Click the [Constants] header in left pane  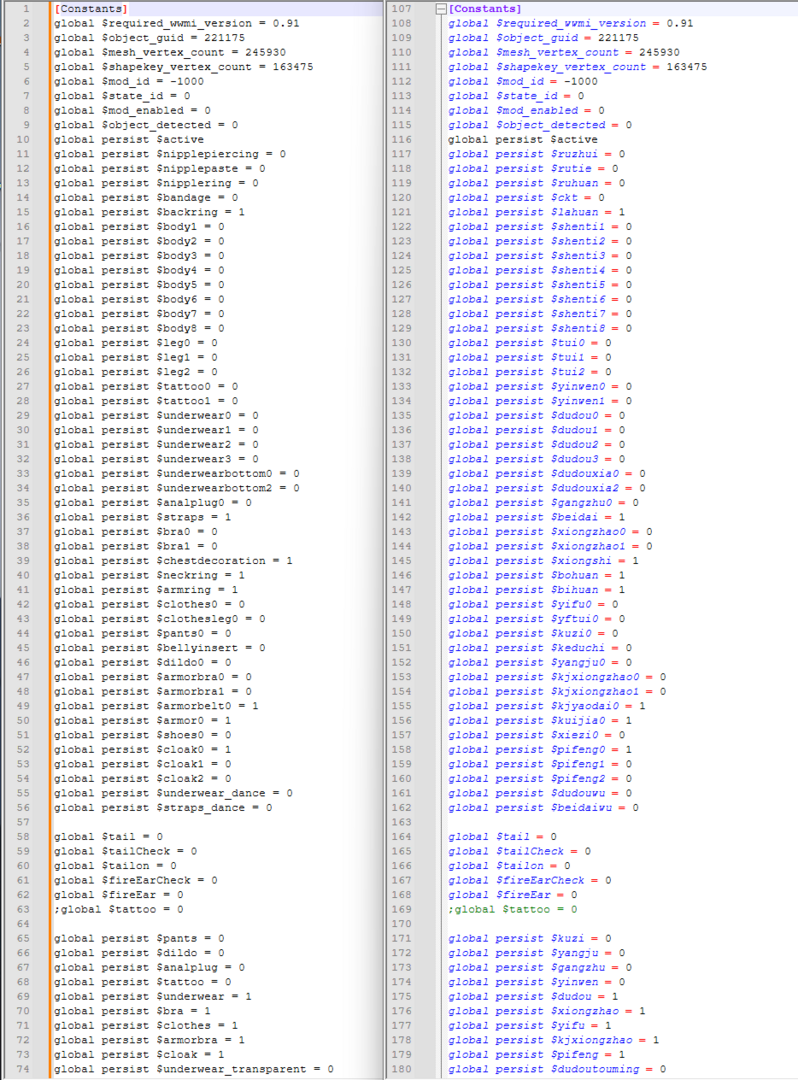(x=92, y=9)
